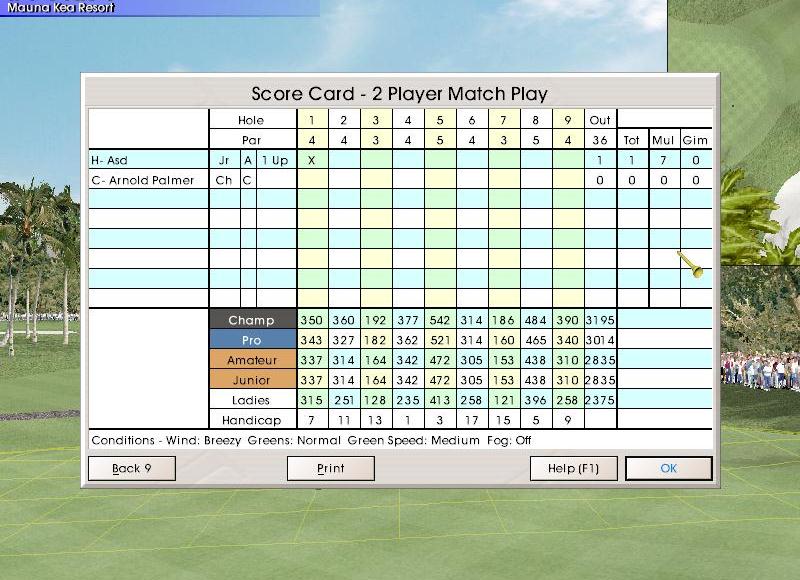Choose the Junior tee label
The height and width of the screenshot is (580, 800).
tap(252, 380)
